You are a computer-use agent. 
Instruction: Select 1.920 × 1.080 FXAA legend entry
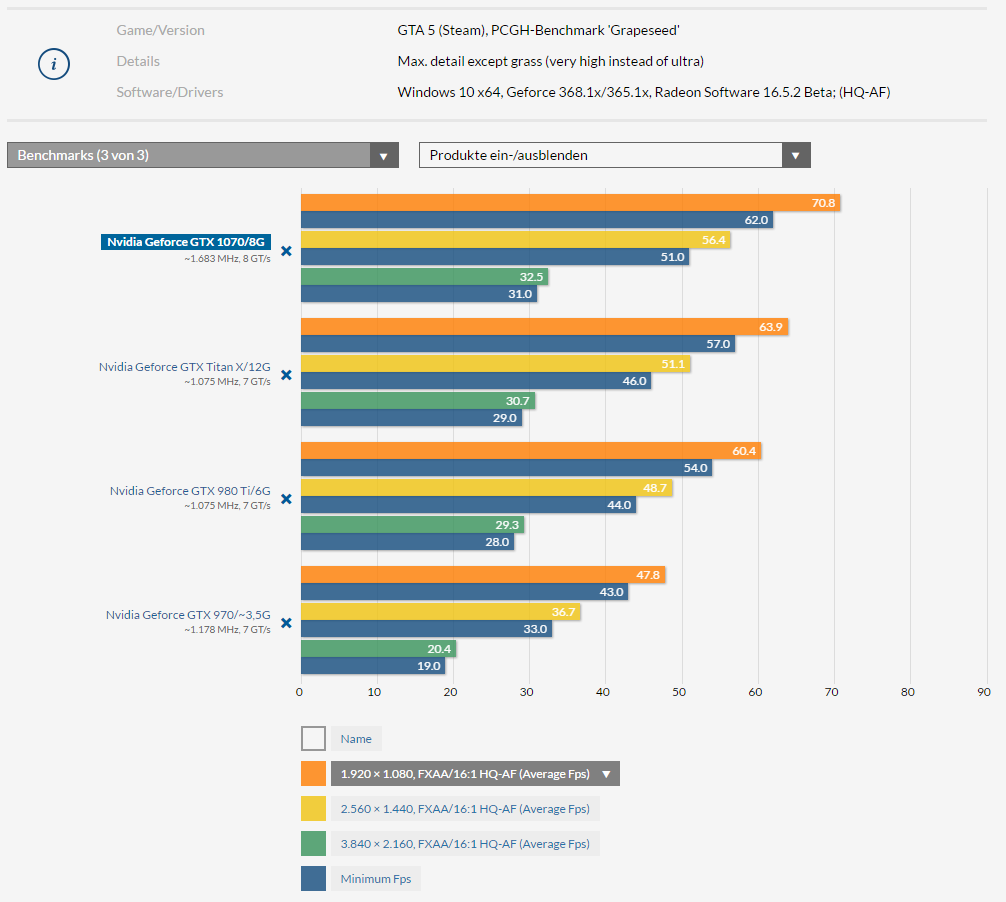pos(475,774)
